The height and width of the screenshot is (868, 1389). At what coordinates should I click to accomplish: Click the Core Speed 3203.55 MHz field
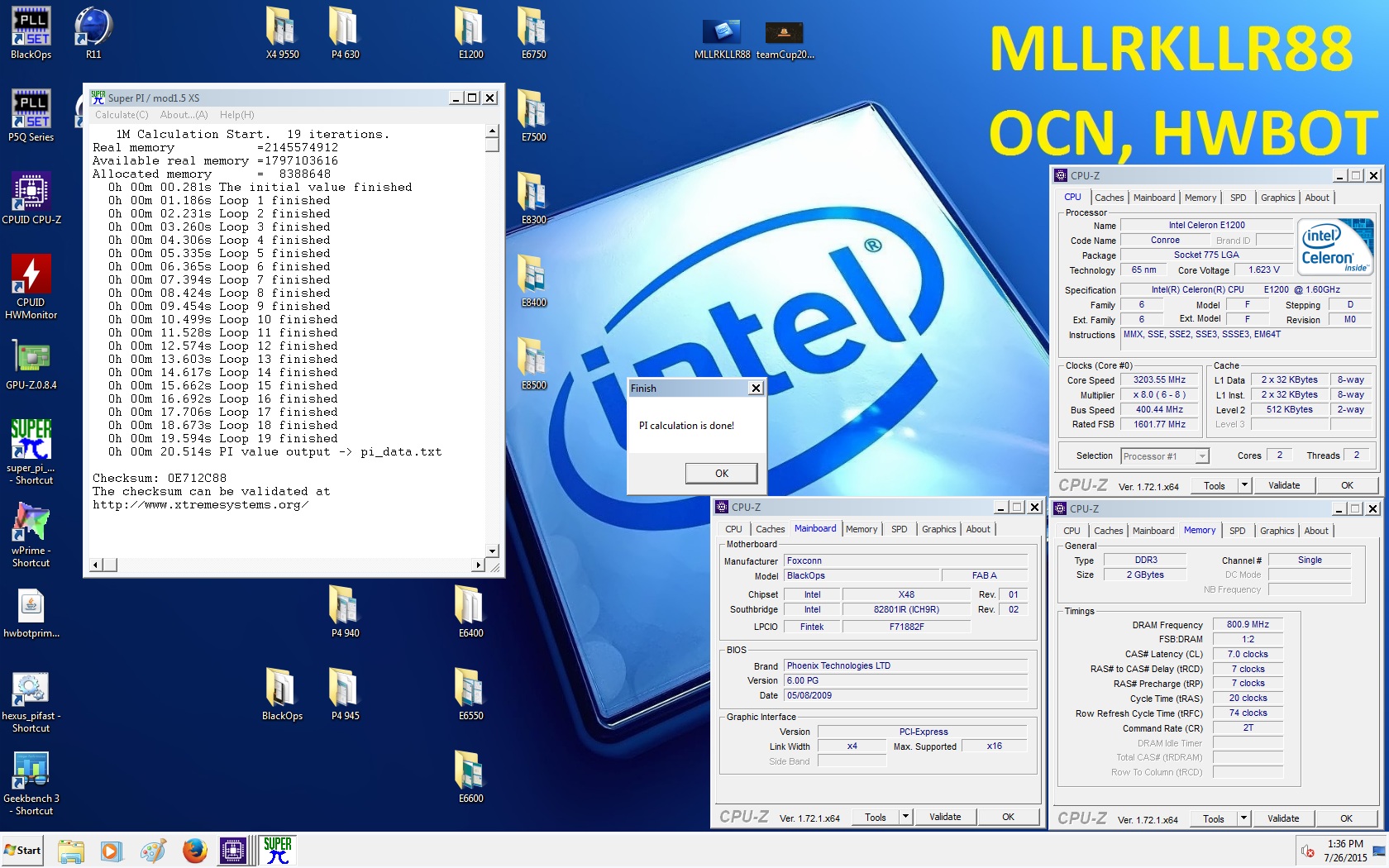[x=1159, y=380]
